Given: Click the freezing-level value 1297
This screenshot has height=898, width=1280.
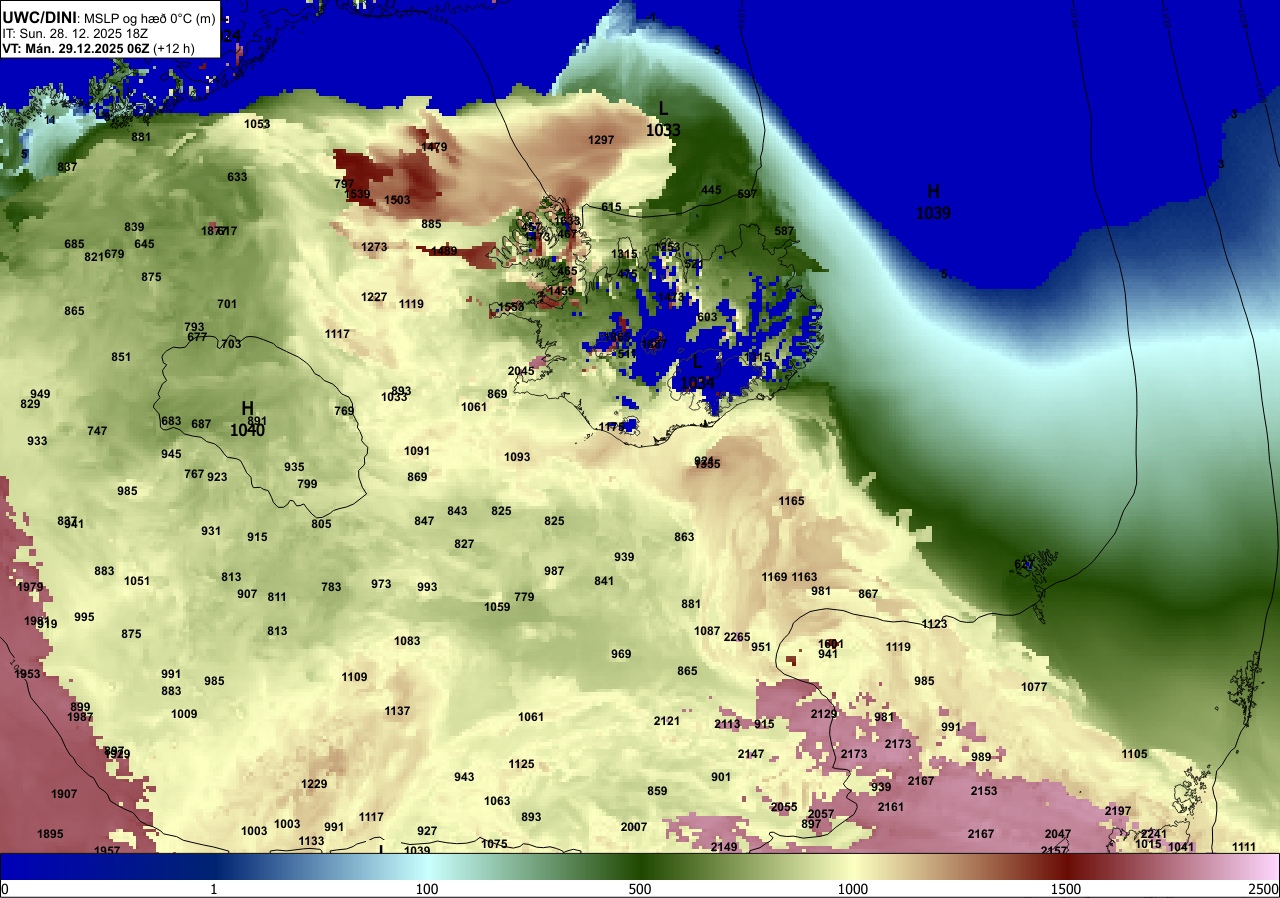Looking at the screenshot, I should [601, 140].
